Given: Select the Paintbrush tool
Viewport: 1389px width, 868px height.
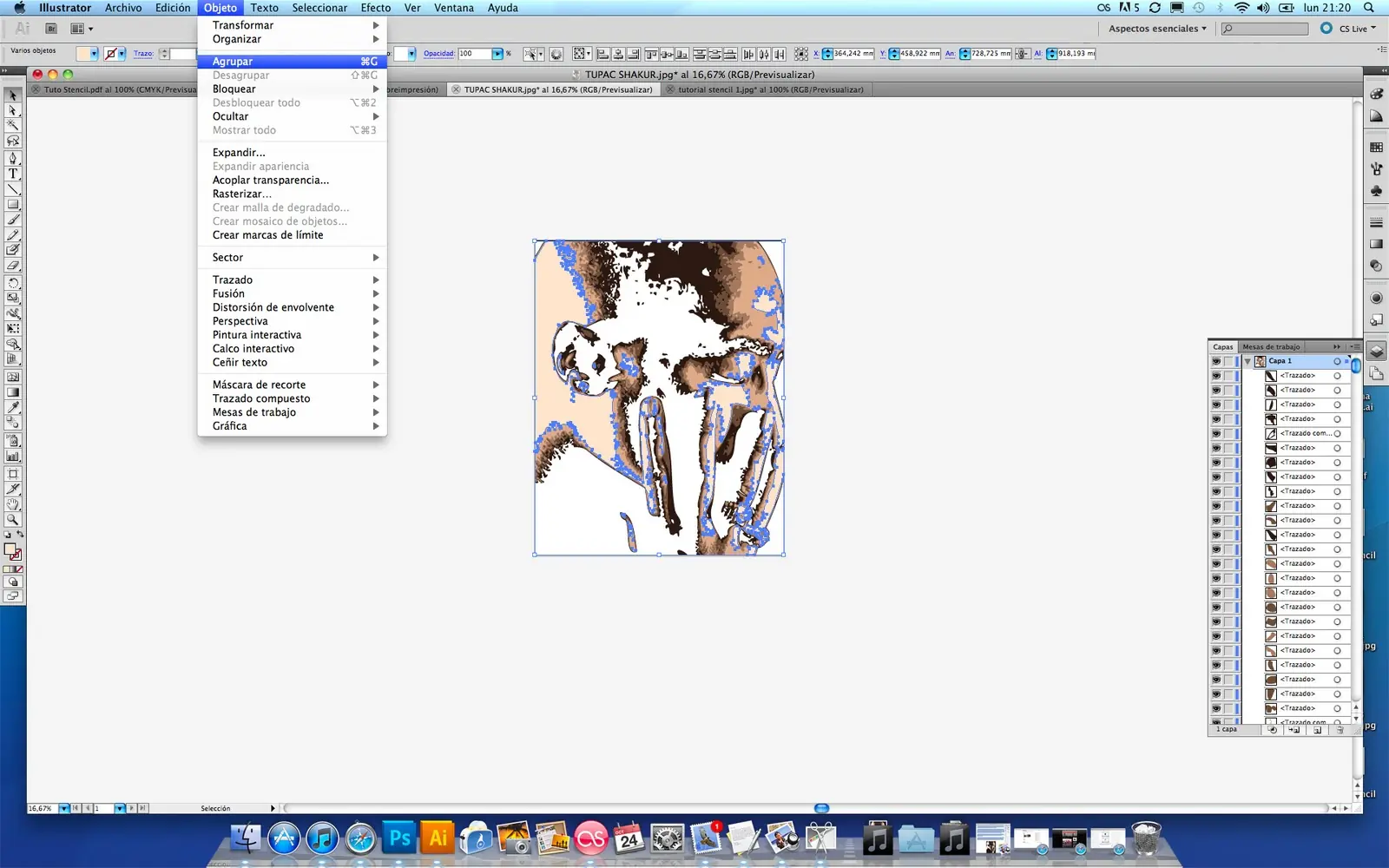Looking at the screenshot, I should pos(13,220).
